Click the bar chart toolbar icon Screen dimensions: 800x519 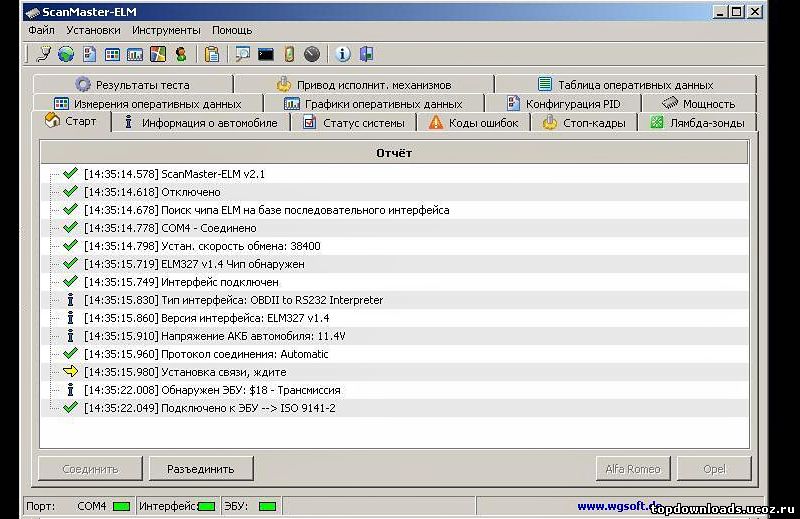[135, 54]
